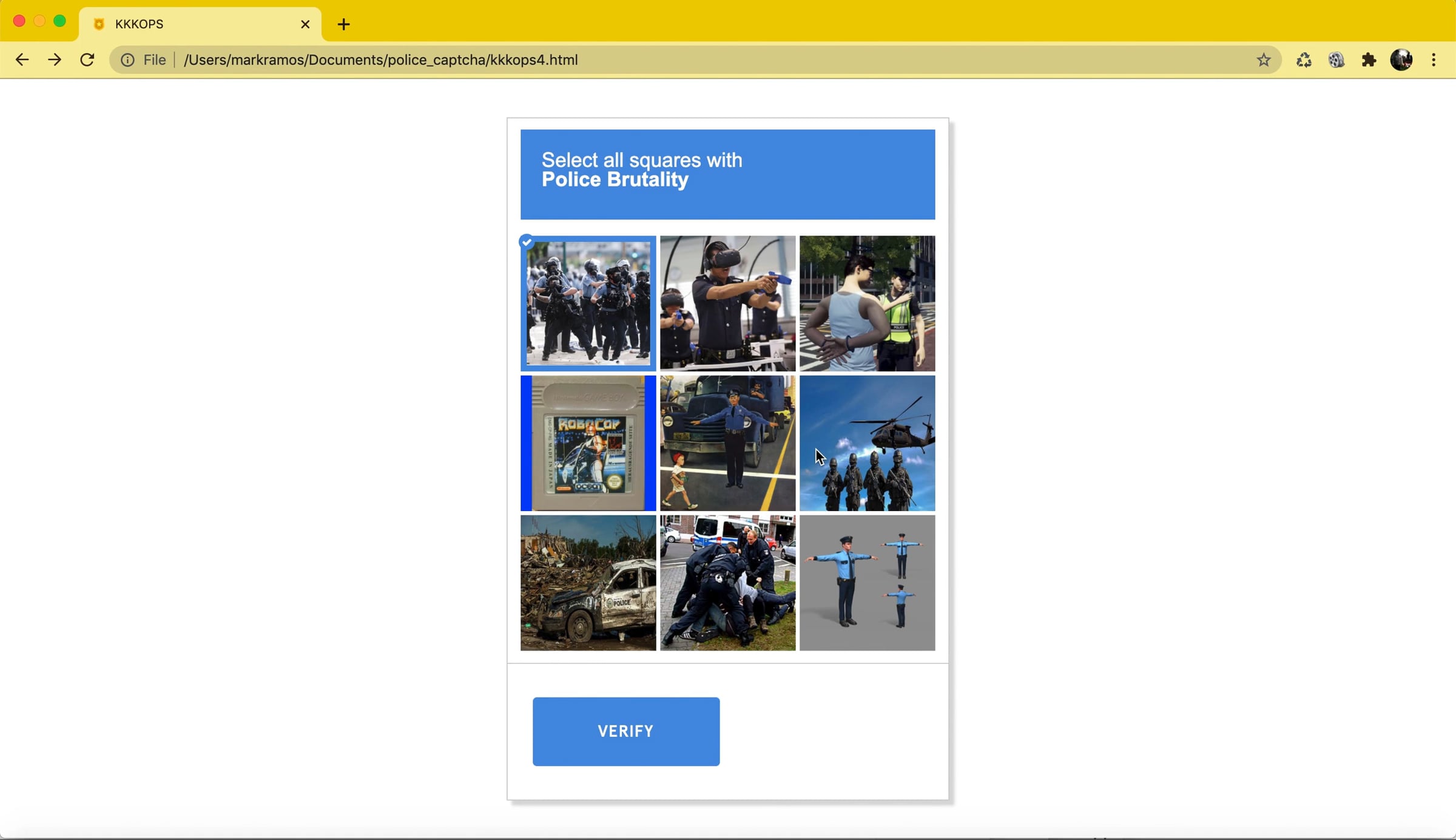Select the VR headset officers tile
Image resolution: width=1456 pixels, height=840 pixels.
(x=727, y=303)
